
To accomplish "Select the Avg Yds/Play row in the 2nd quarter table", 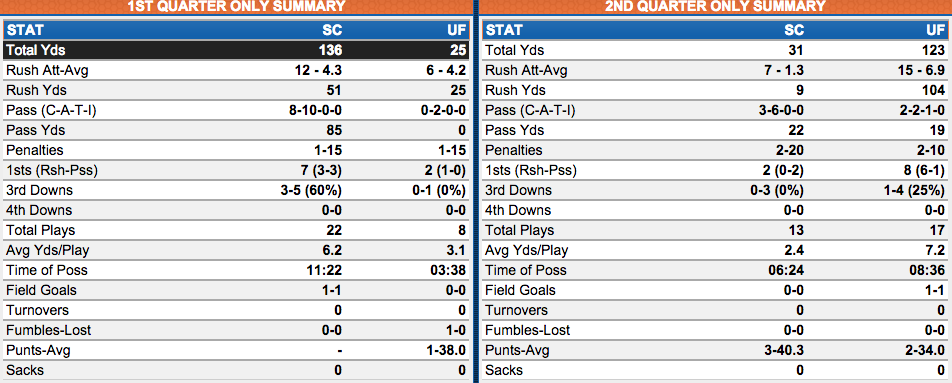I will point(716,250).
